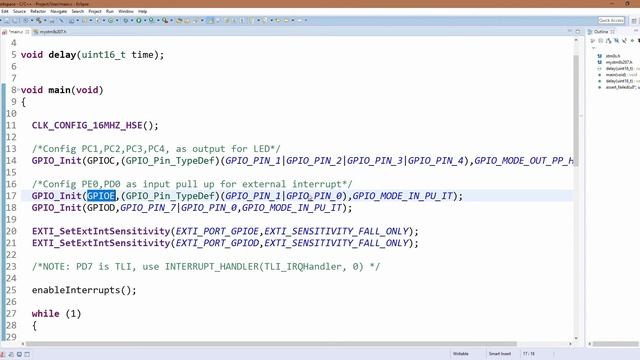Open the Window menu
This screenshot has height=360, width=640.
tap(126, 11)
